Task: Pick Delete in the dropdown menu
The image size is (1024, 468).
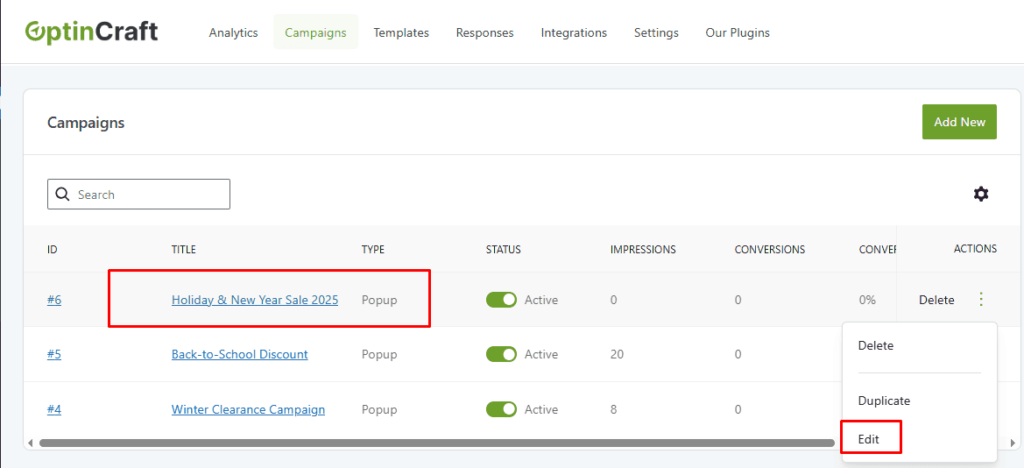Action: [876, 345]
